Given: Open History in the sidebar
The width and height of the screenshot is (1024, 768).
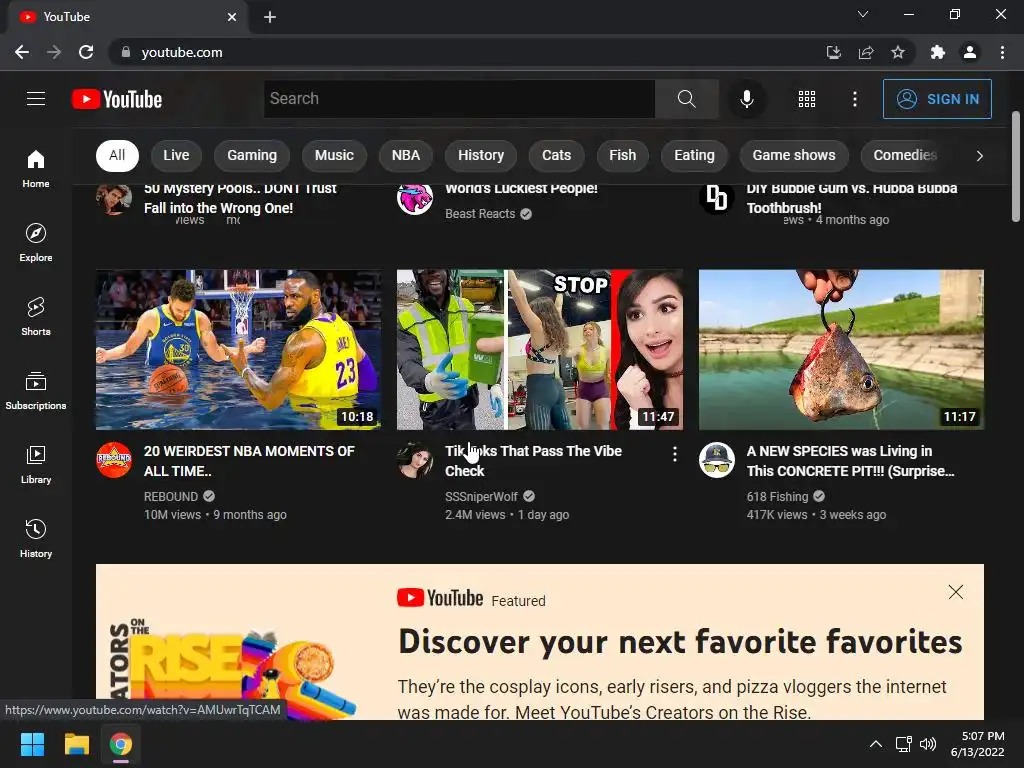Looking at the screenshot, I should [x=36, y=538].
